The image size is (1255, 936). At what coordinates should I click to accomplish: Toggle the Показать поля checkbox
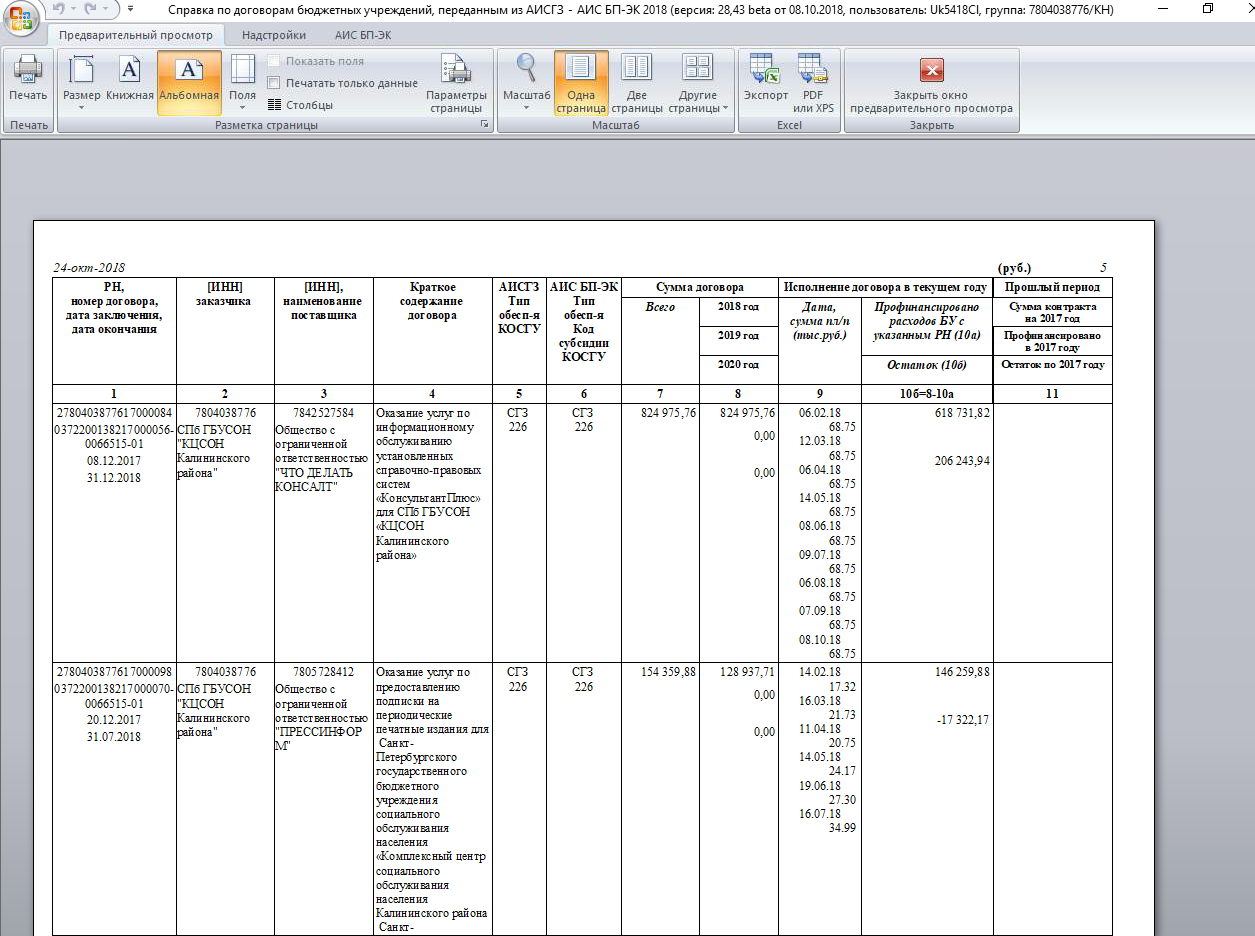[274, 61]
